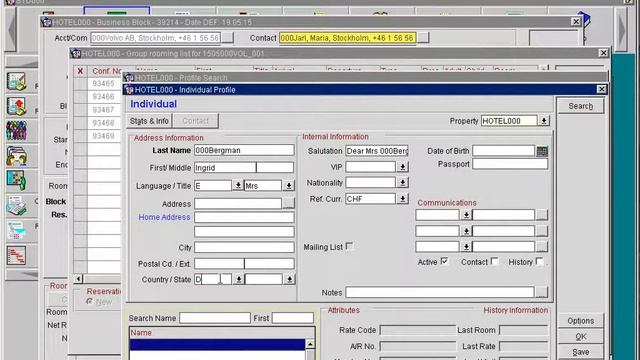This screenshot has width=640, height=360.
Task: Click into the Last Name field
Action: pos(244,150)
